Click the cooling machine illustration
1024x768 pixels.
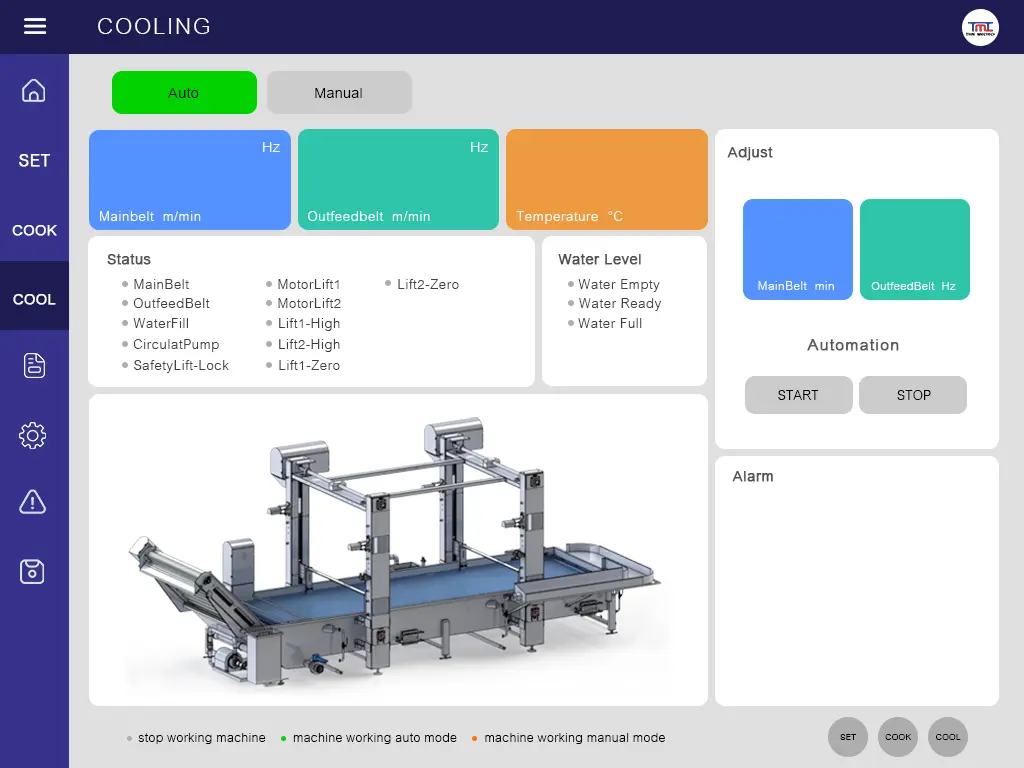(x=398, y=550)
